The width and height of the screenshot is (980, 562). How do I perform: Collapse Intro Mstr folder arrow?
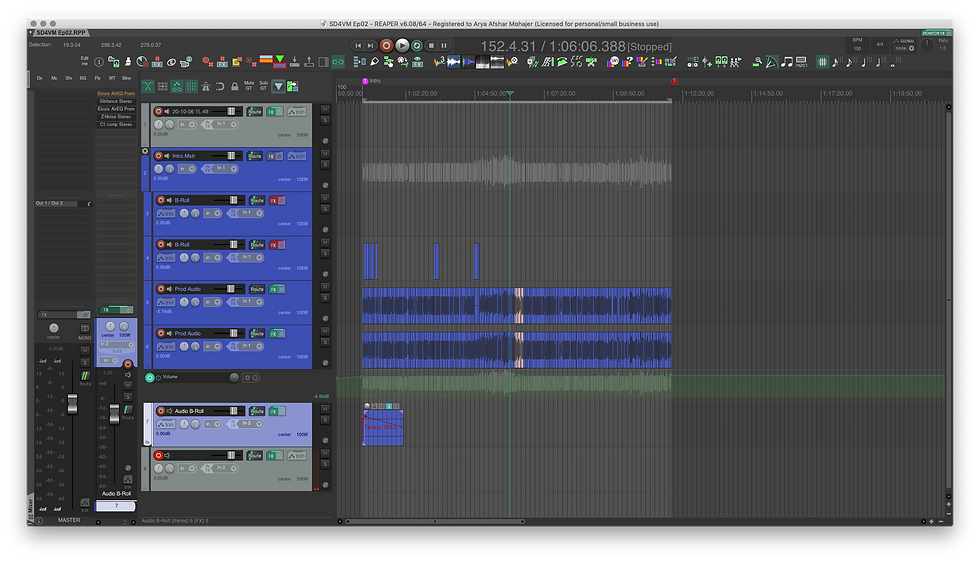145,151
